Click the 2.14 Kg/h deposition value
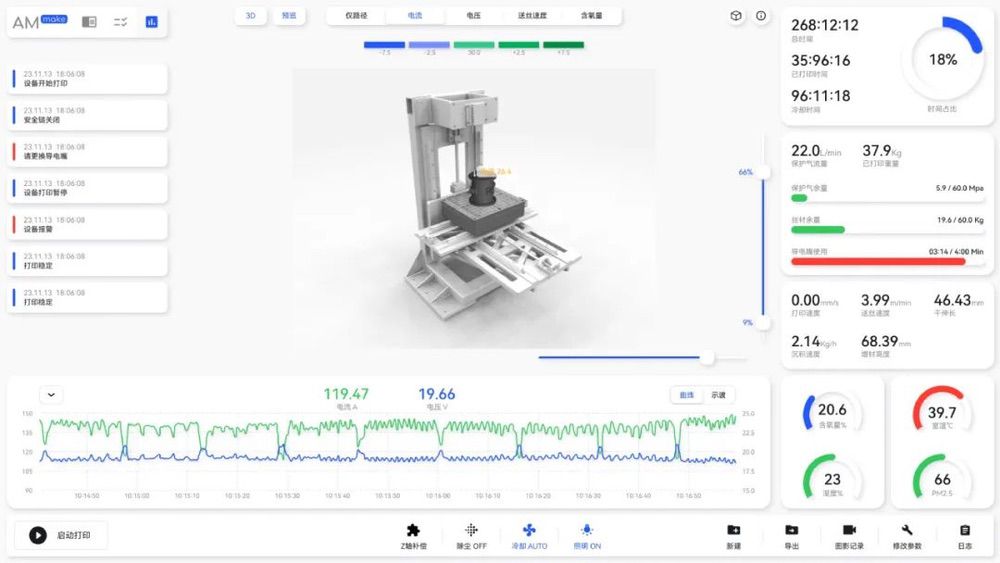This screenshot has height=563, width=1000. coord(814,342)
